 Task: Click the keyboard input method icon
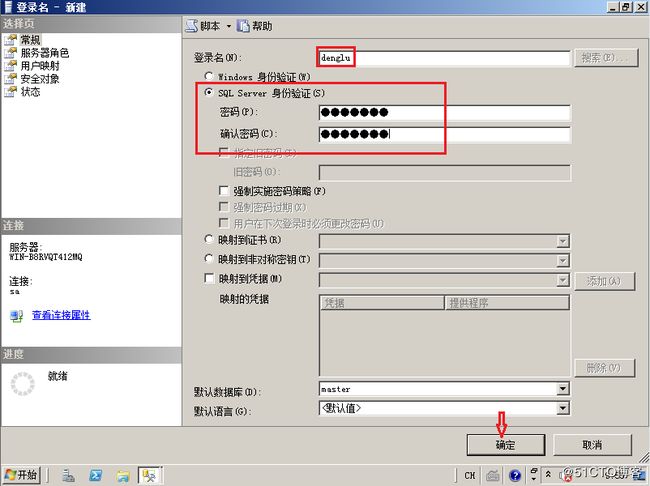coord(492,475)
